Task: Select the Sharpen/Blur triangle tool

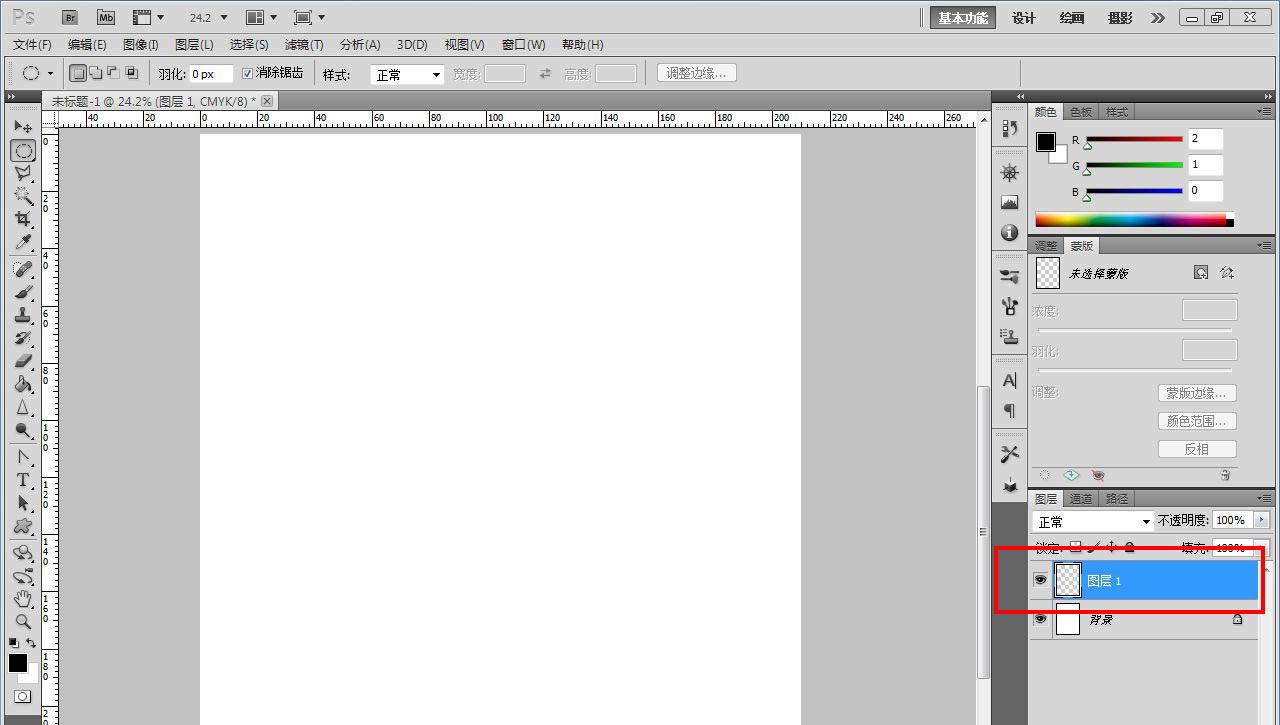Action: tap(23, 407)
